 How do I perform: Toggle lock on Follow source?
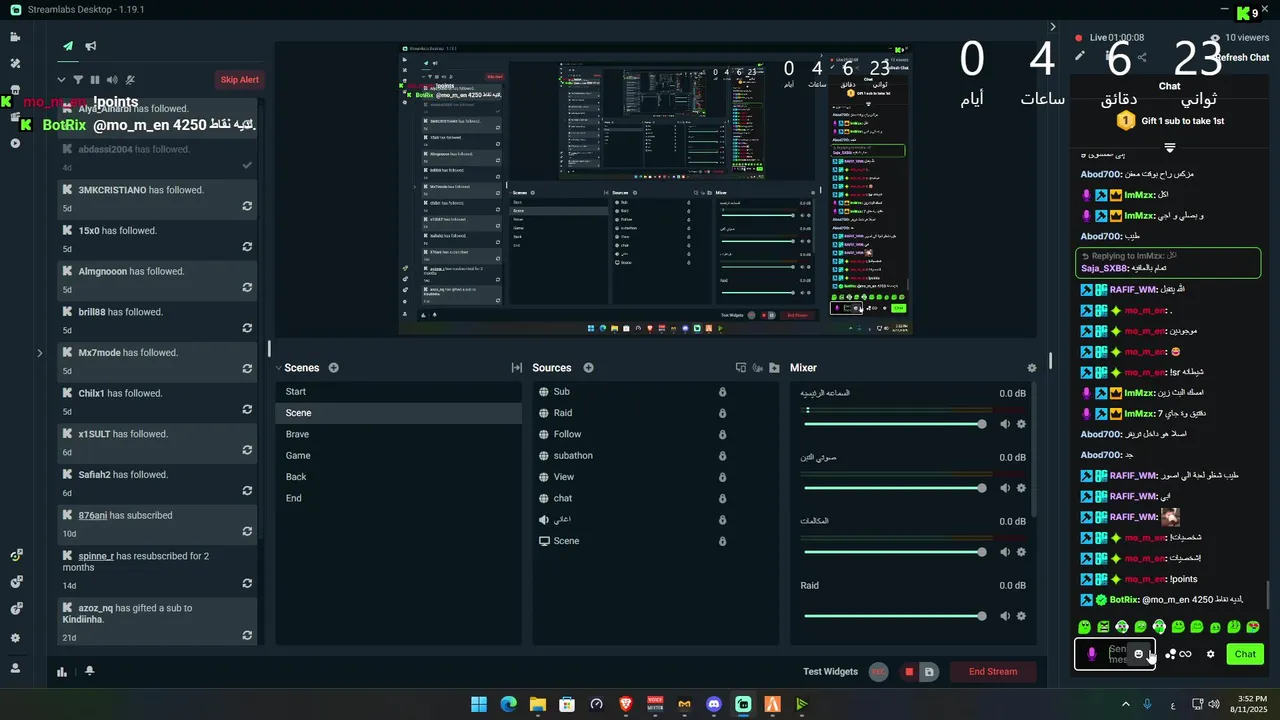point(722,434)
